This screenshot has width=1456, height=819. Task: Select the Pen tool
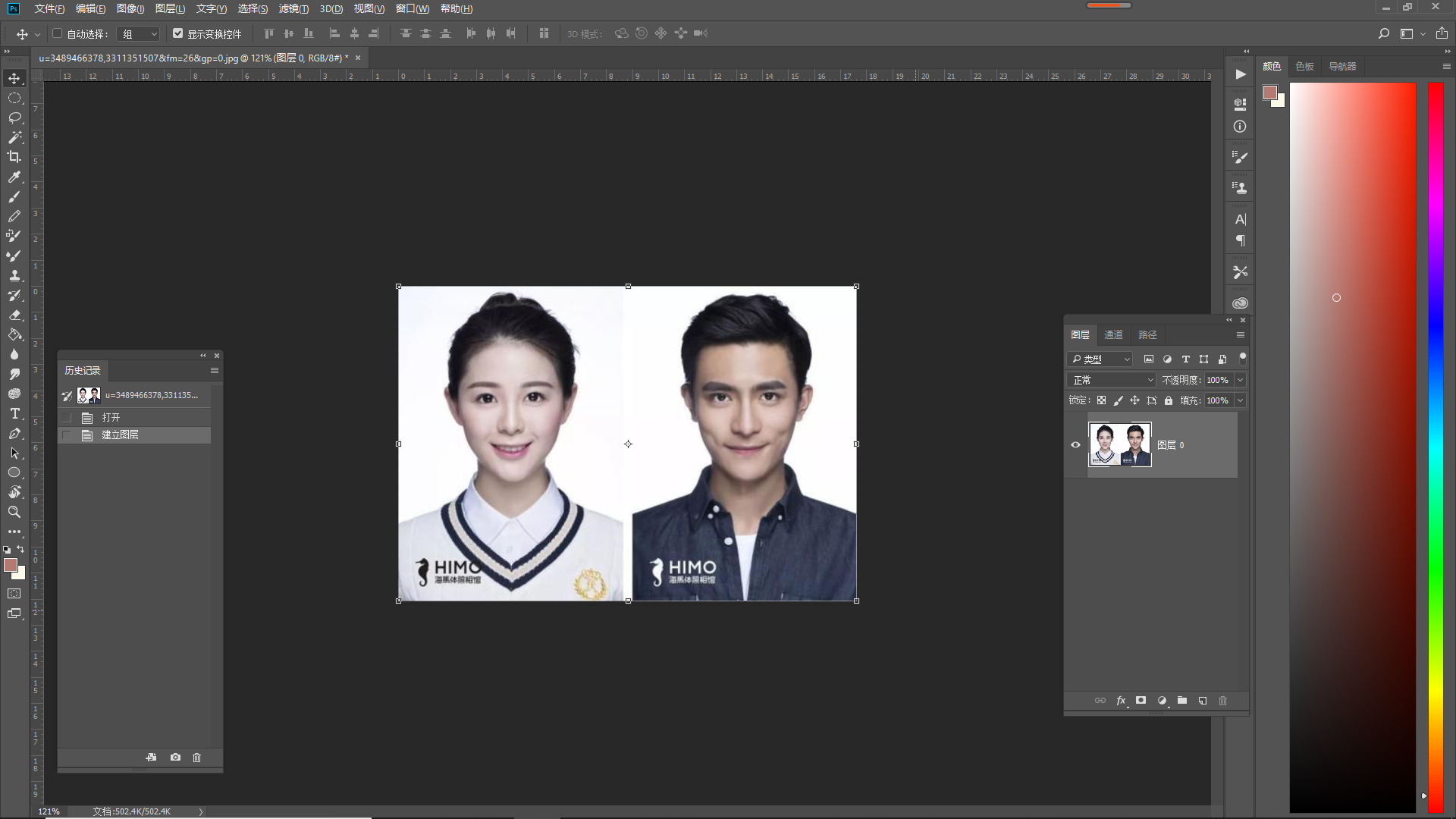pyautogui.click(x=14, y=433)
